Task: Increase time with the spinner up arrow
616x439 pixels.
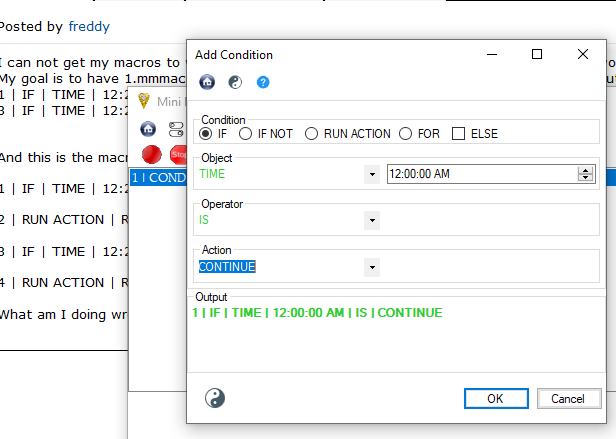Action: [x=585, y=170]
